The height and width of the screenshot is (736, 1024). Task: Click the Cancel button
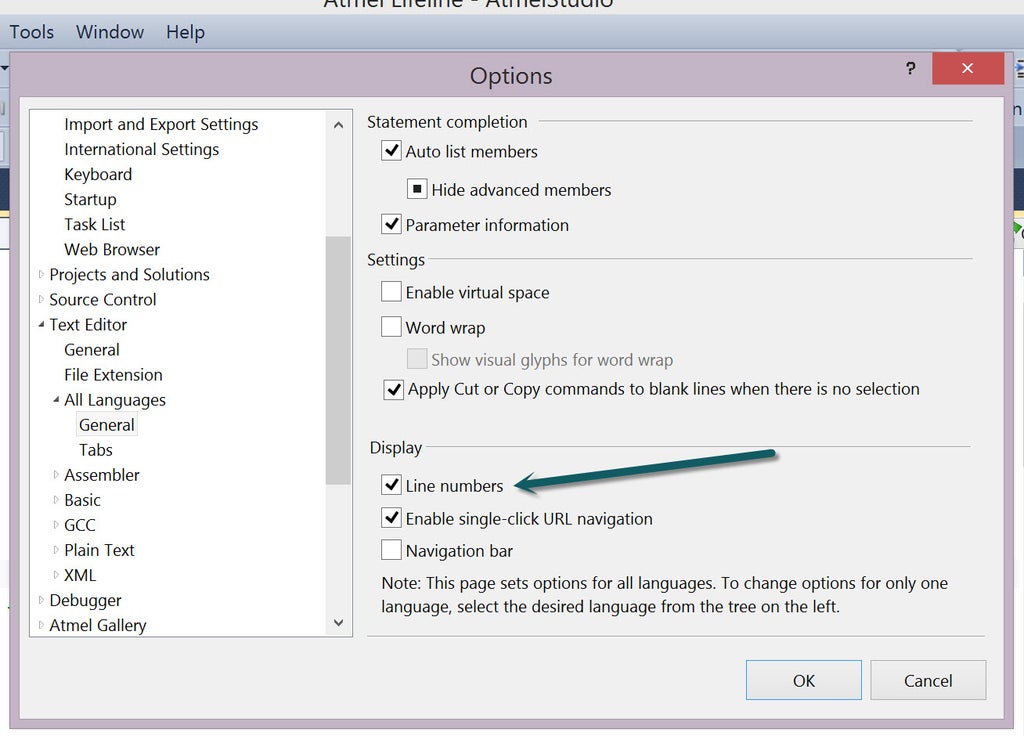pyautogui.click(x=928, y=680)
